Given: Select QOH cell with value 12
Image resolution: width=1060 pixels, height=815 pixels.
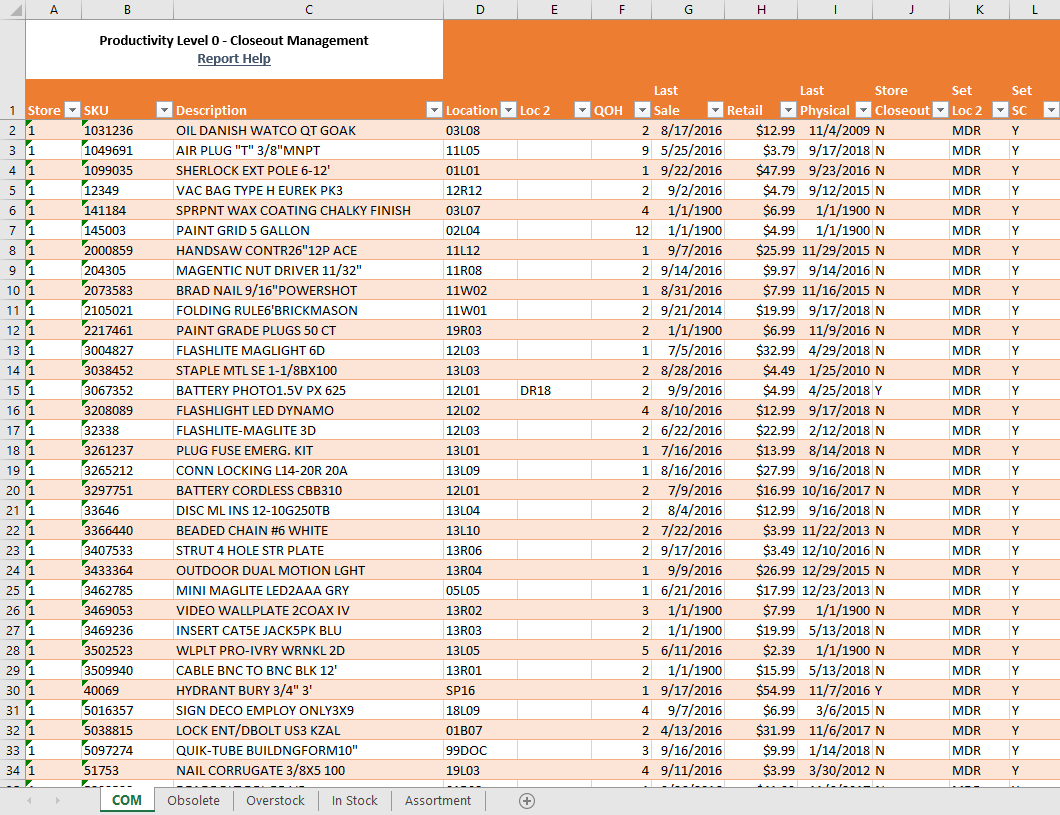Looking at the screenshot, I should (x=621, y=230).
